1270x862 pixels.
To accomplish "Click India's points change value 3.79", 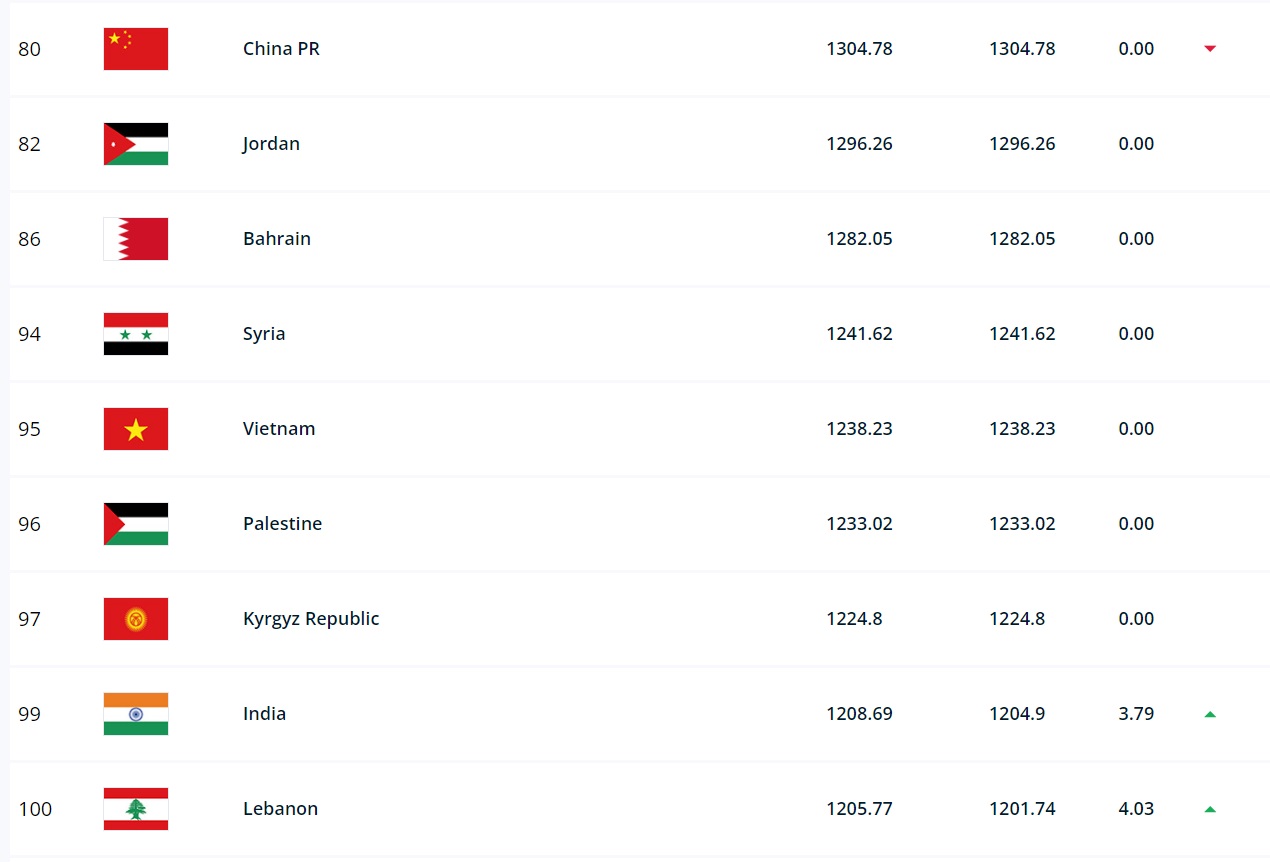I will 1136,714.
